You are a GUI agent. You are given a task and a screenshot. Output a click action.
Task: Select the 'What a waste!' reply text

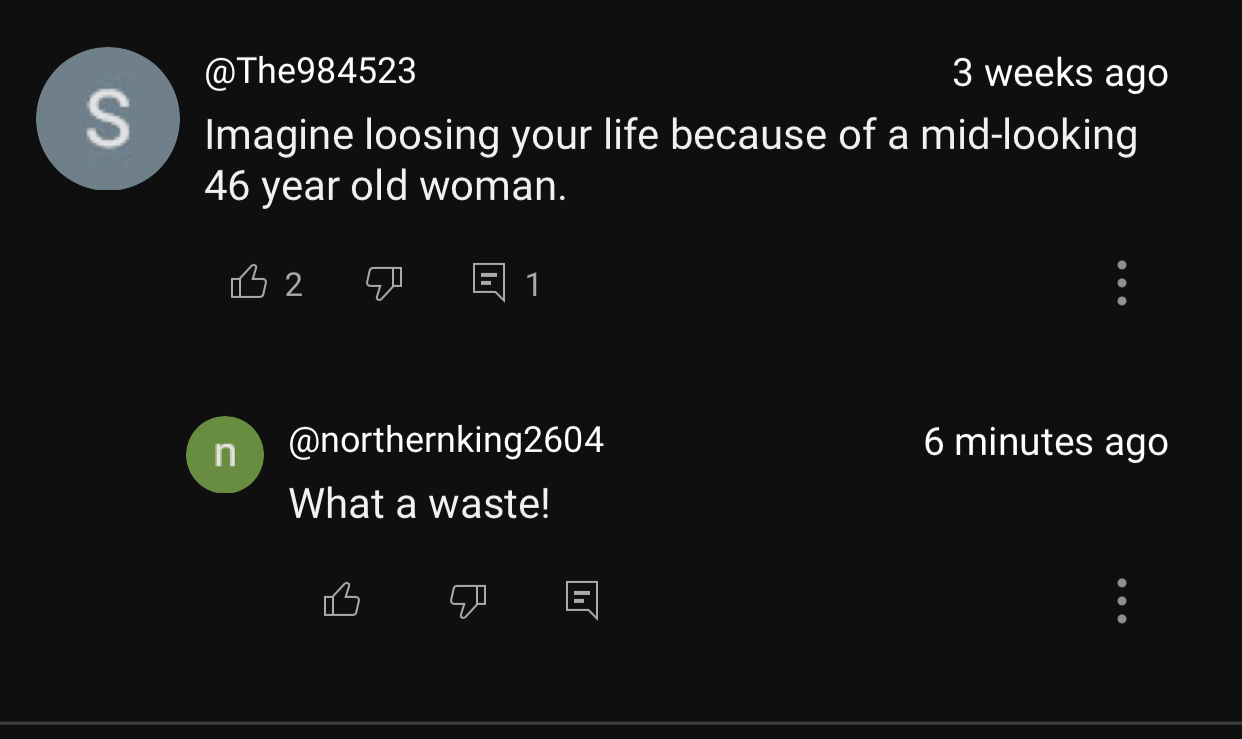coord(420,503)
